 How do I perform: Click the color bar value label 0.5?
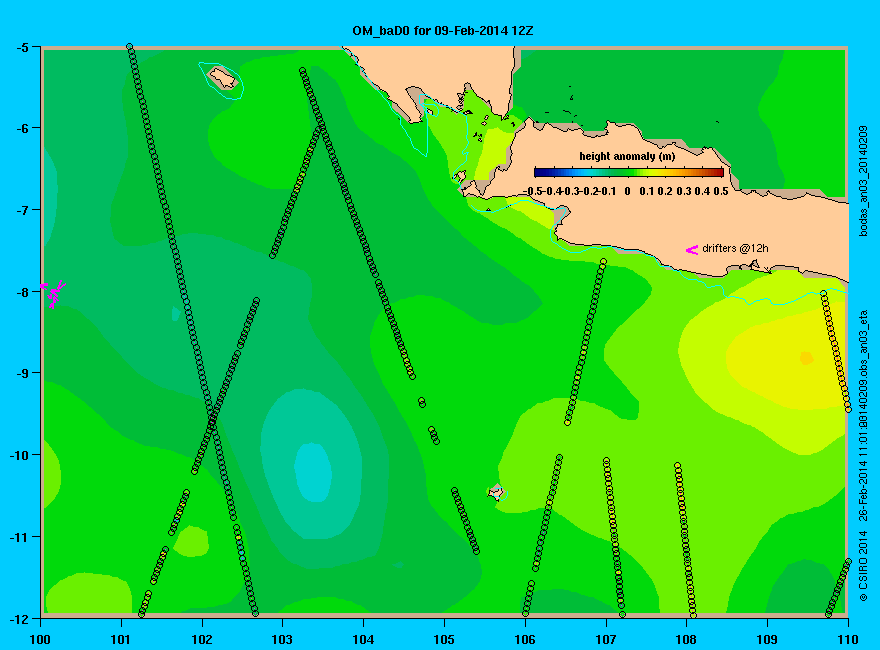click(721, 191)
